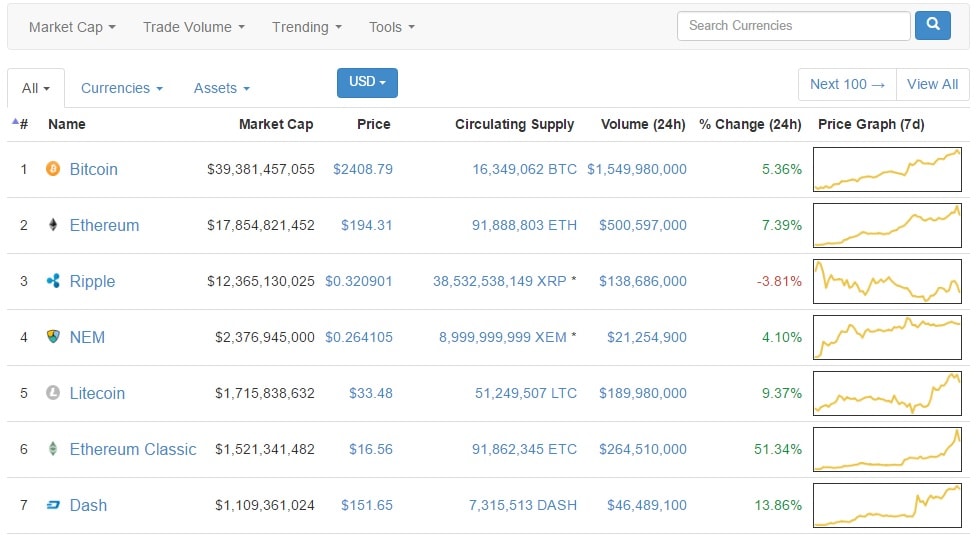Focus the Search Currencies field

(x=793, y=26)
